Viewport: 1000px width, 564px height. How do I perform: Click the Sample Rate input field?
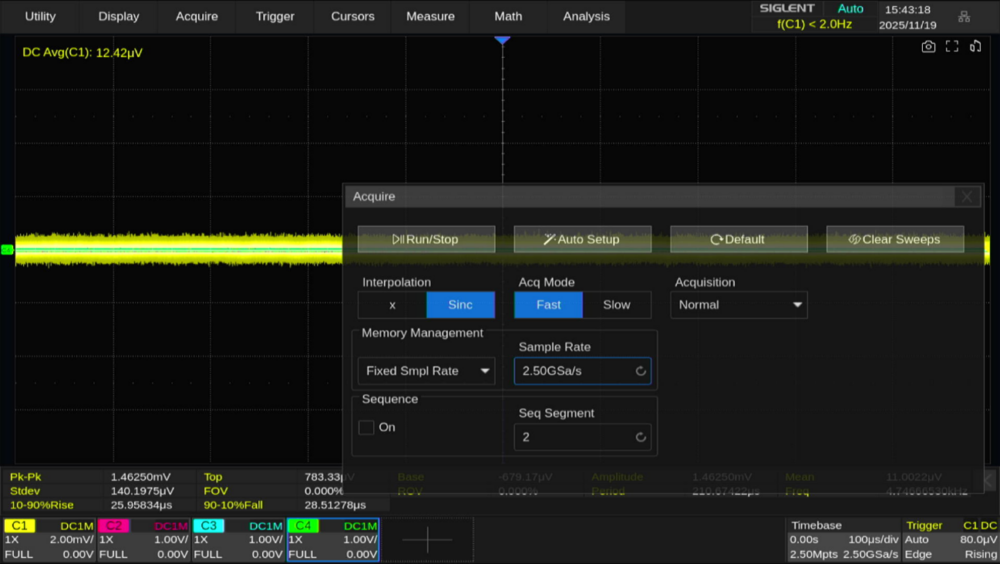(582, 371)
